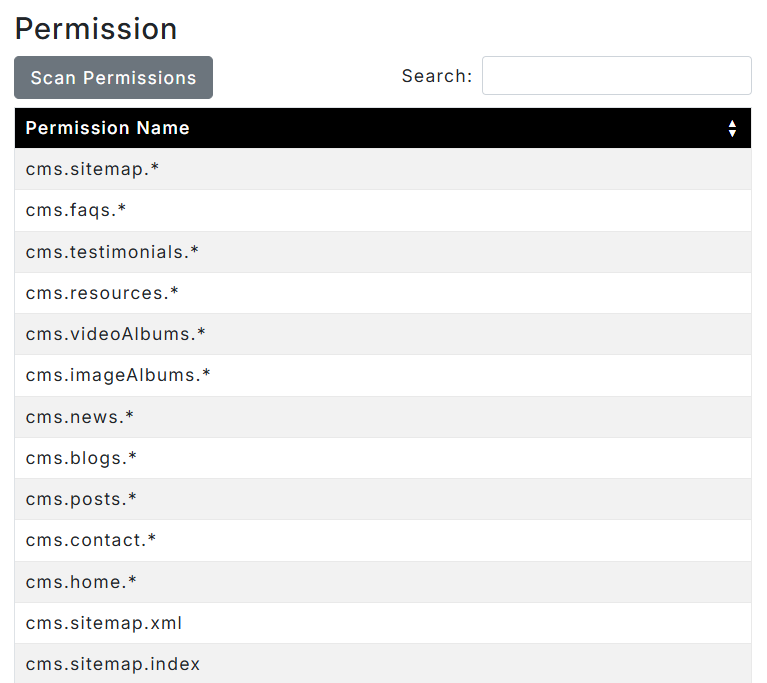Image resolution: width=767 pixels, height=683 pixels.
Task: Toggle the sort arrows icon in header
Action: (732, 129)
